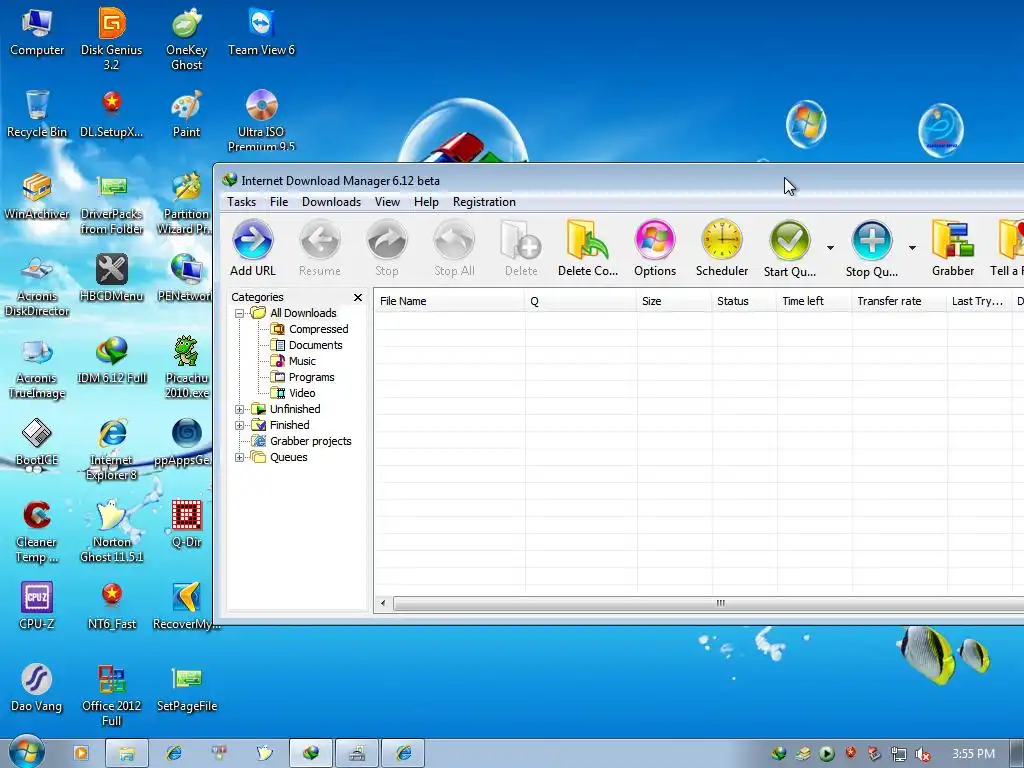1024x768 pixels.
Task: Select Paint desktop icon
Action: point(187,114)
